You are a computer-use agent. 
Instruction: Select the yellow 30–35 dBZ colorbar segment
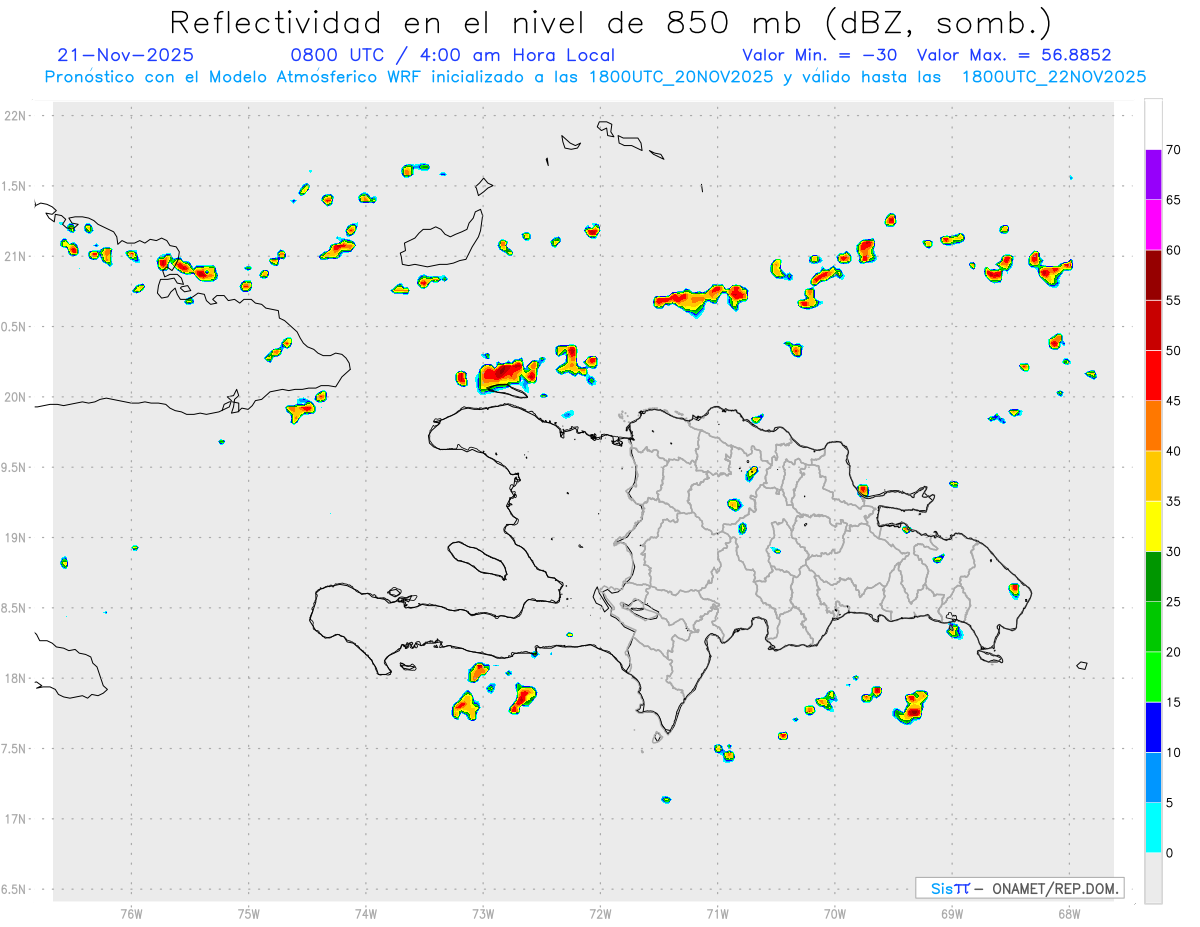[x=1153, y=526]
